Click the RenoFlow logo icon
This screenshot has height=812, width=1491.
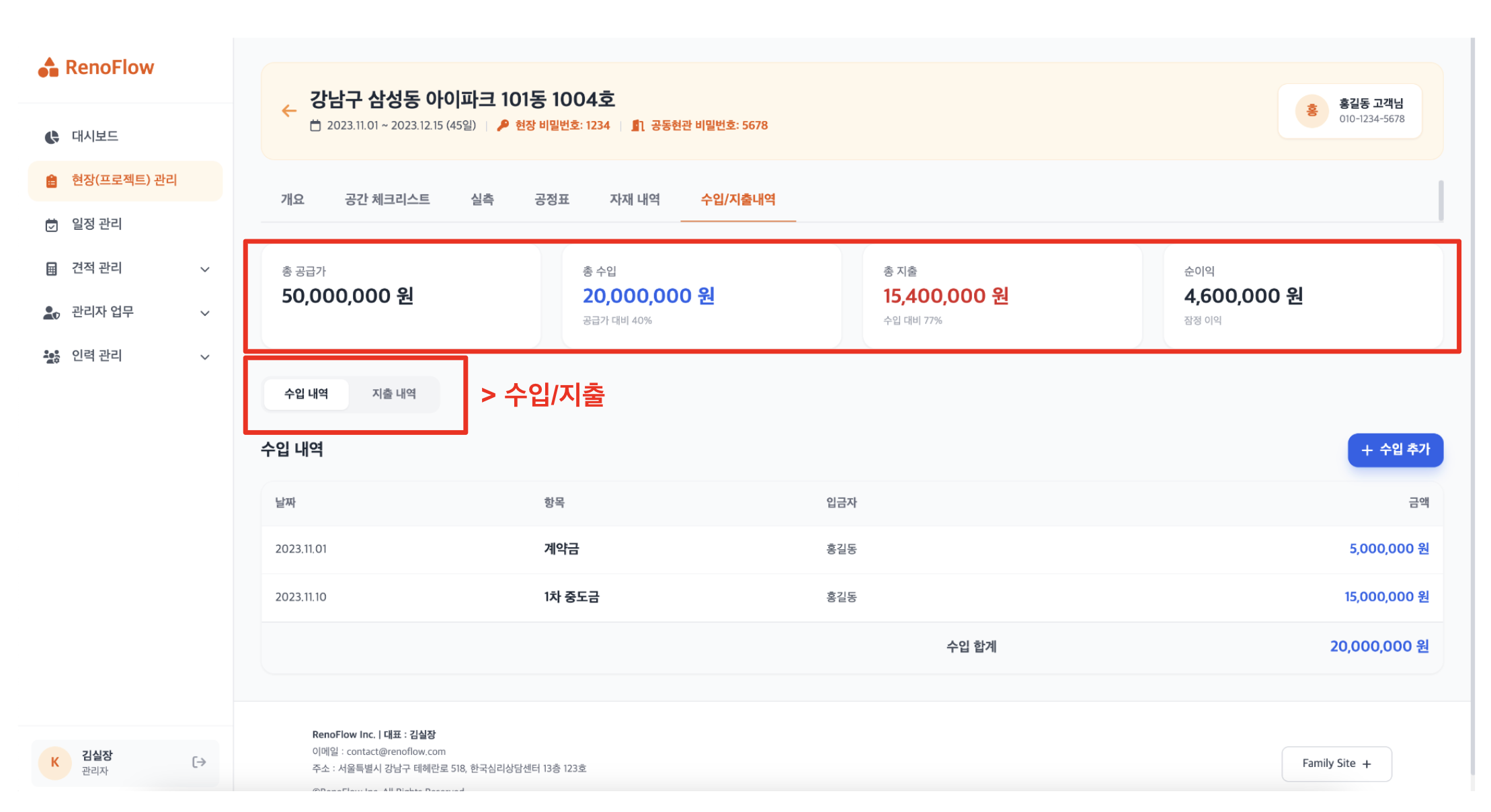coord(48,67)
